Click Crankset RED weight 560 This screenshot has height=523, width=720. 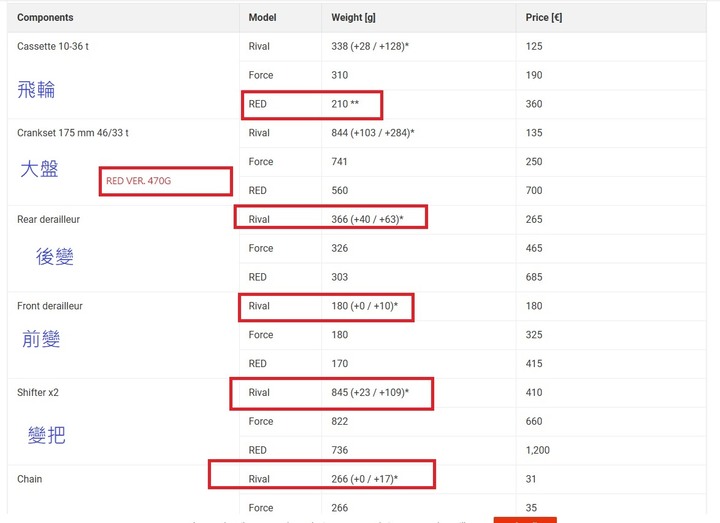coord(339,191)
